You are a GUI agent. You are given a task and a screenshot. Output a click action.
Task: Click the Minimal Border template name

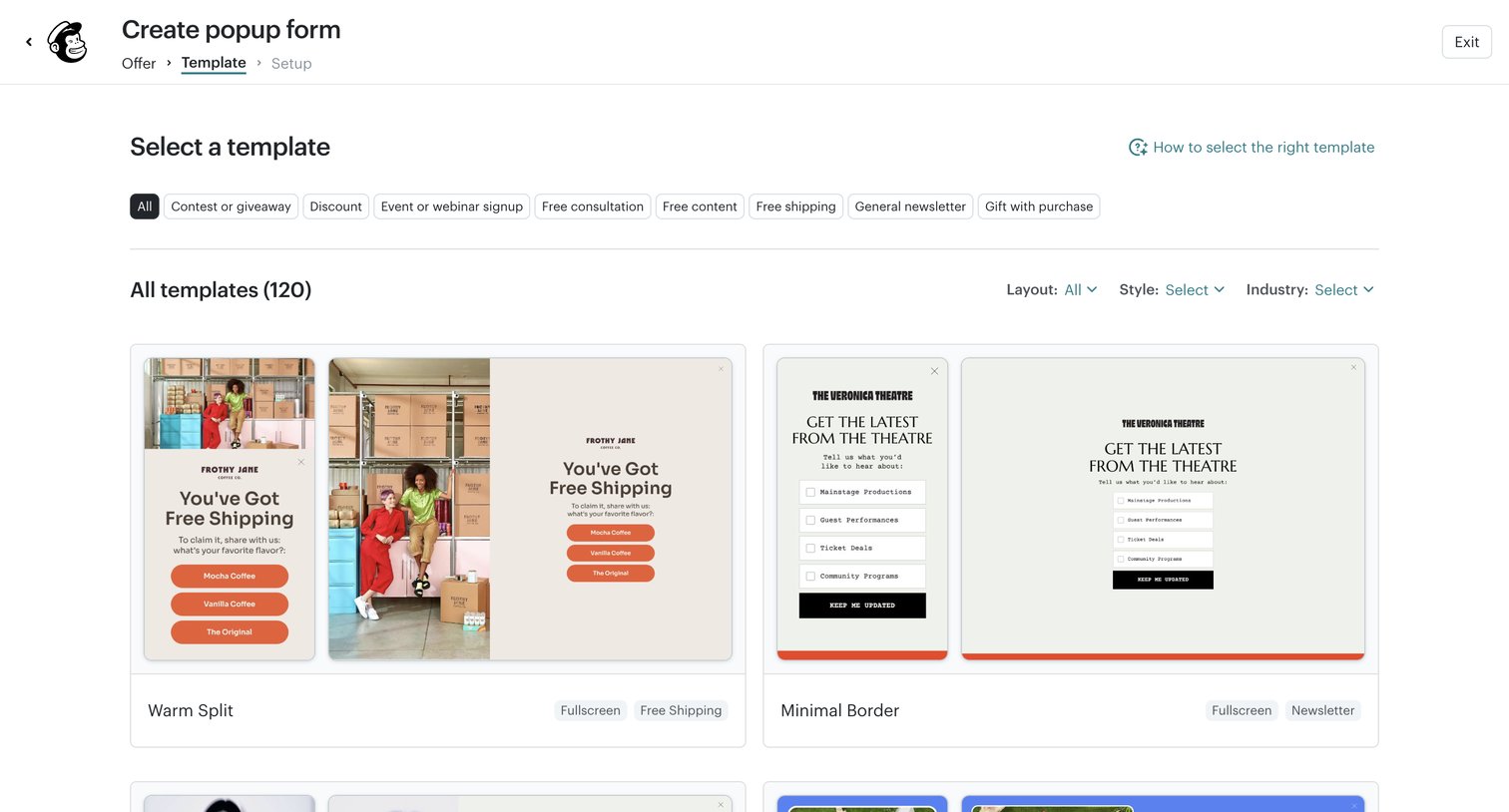click(840, 710)
